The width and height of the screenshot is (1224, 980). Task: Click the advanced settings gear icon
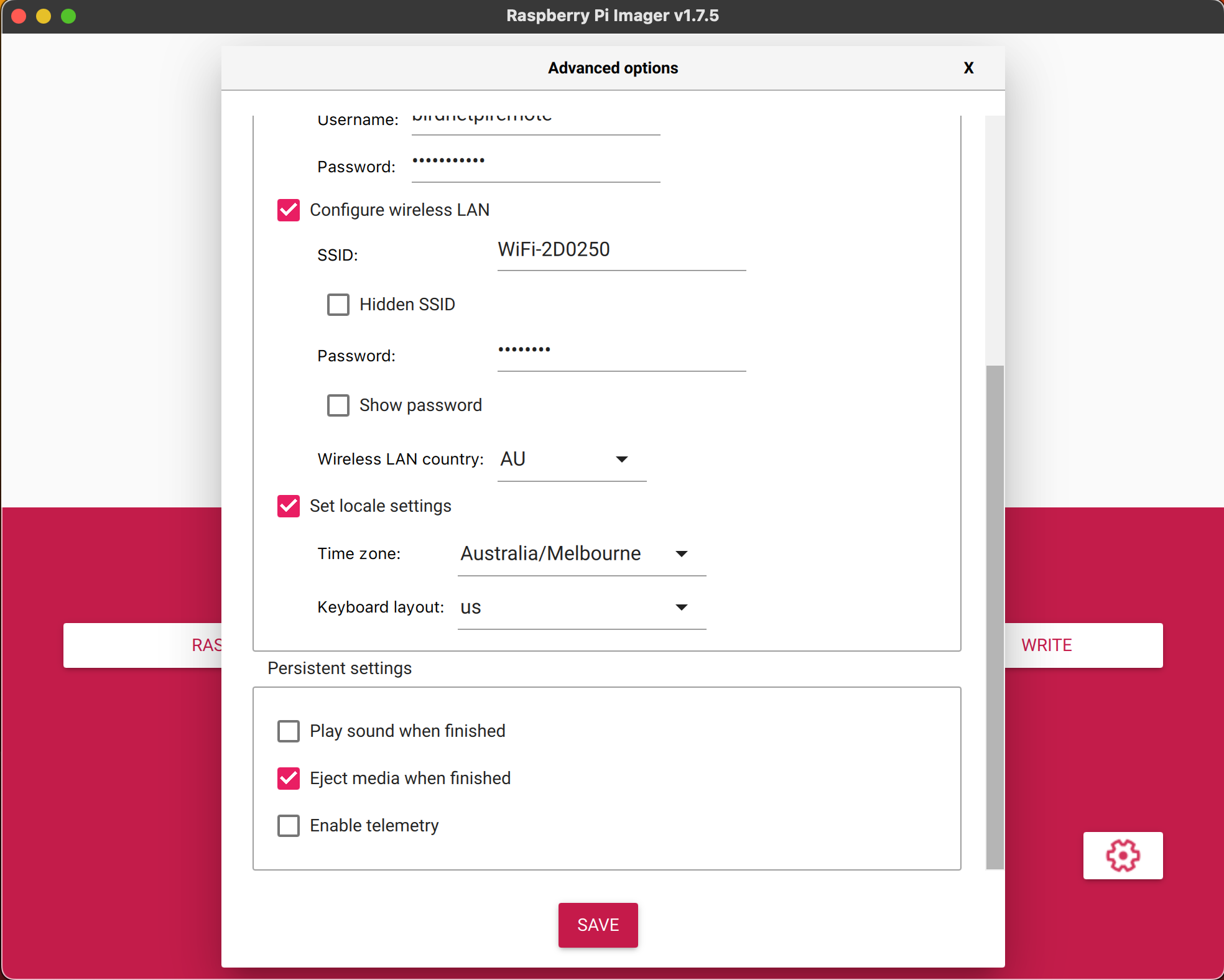[1122, 855]
